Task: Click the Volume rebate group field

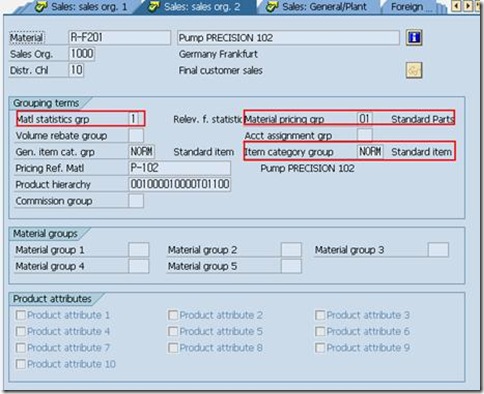Action: [x=136, y=135]
